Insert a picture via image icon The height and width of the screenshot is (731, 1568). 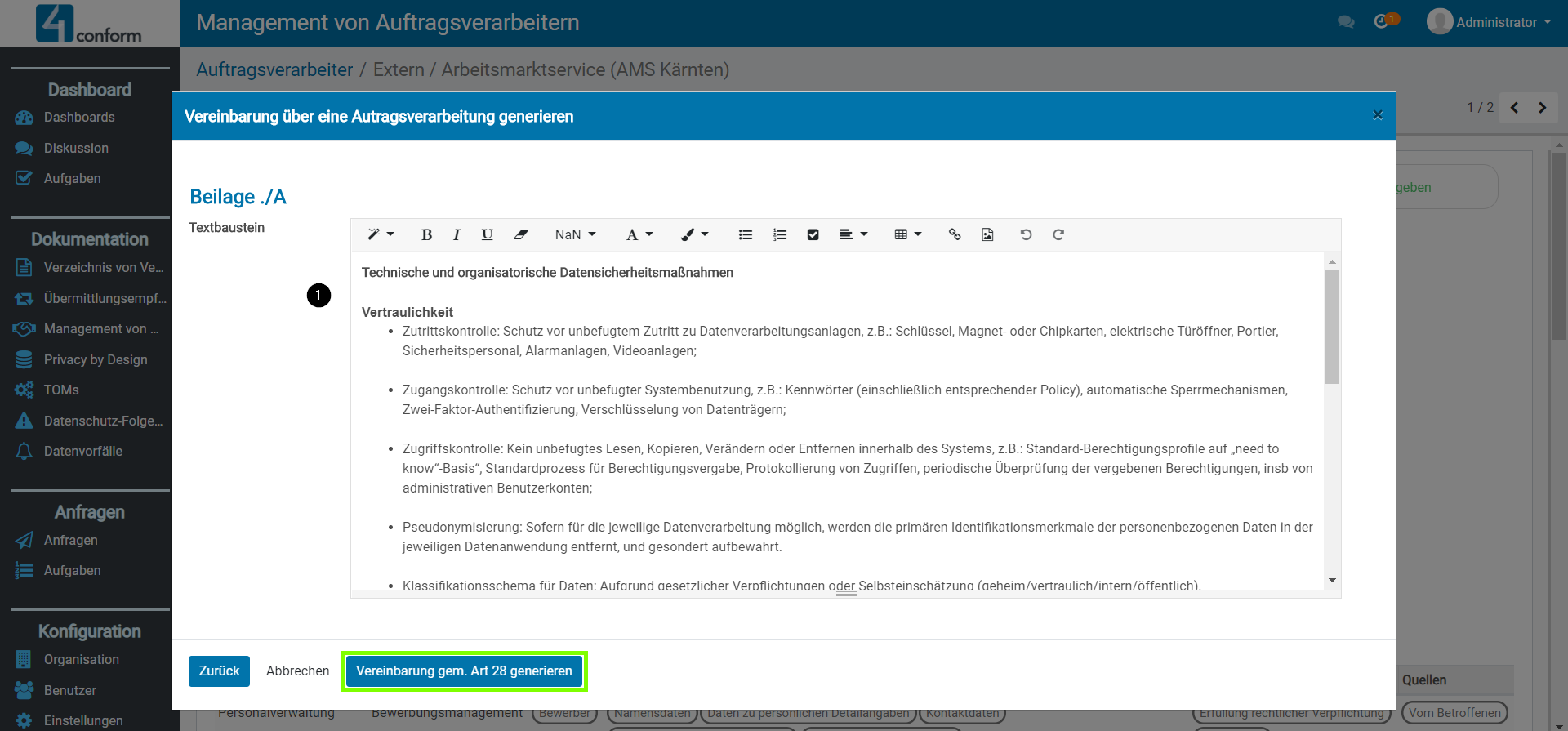click(x=987, y=235)
